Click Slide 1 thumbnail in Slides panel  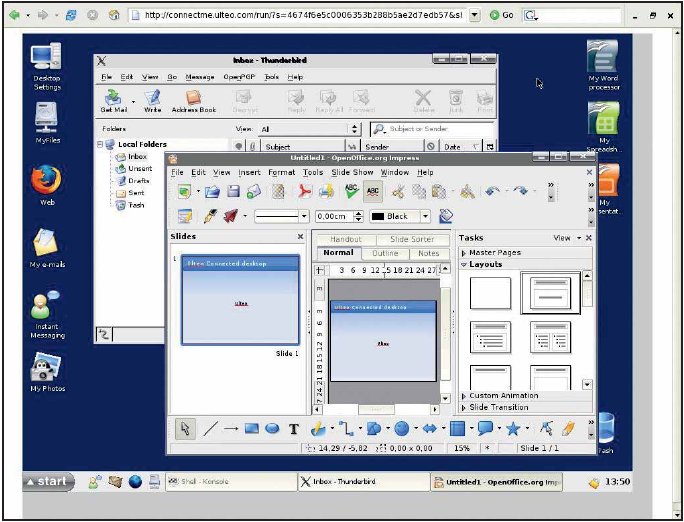point(240,300)
